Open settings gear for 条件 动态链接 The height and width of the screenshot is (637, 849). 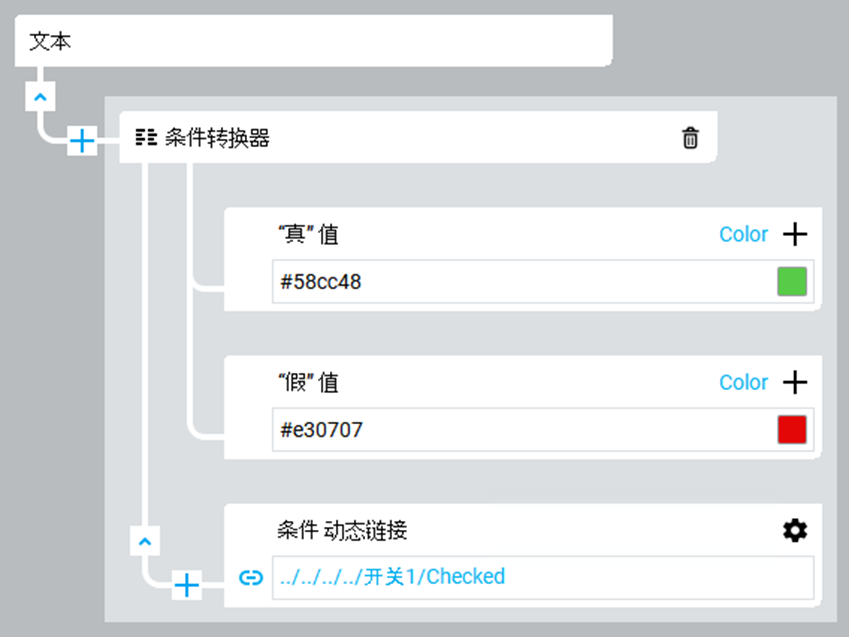[x=794, y=531]
